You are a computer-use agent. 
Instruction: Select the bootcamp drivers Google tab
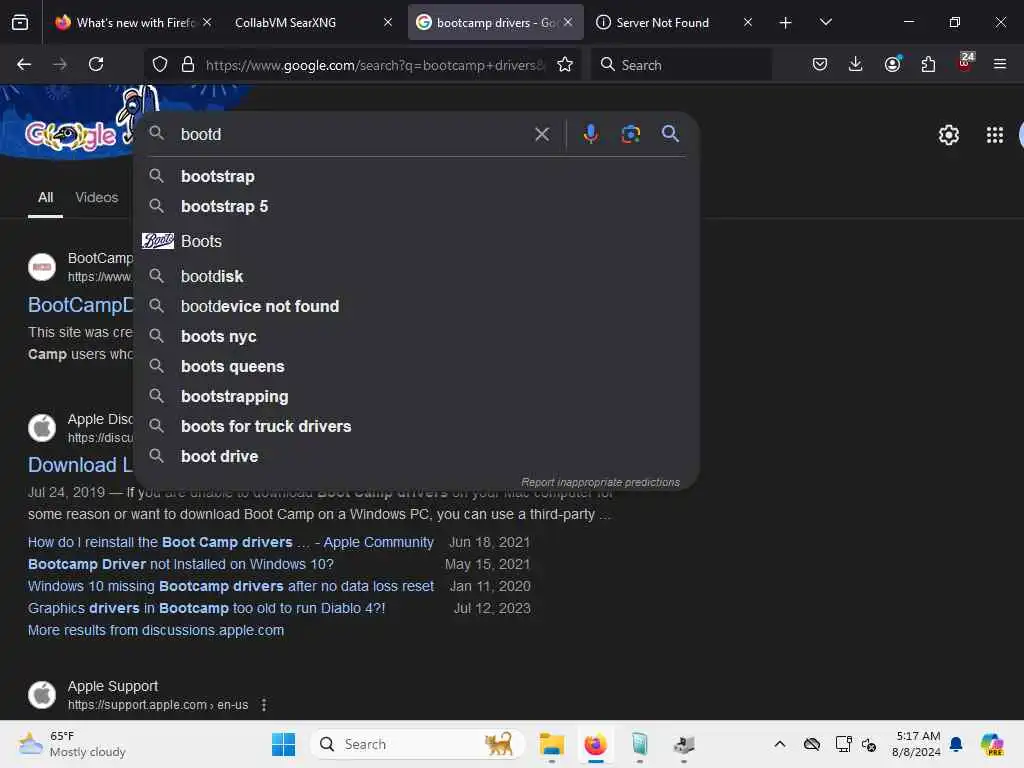coord(495,23)
